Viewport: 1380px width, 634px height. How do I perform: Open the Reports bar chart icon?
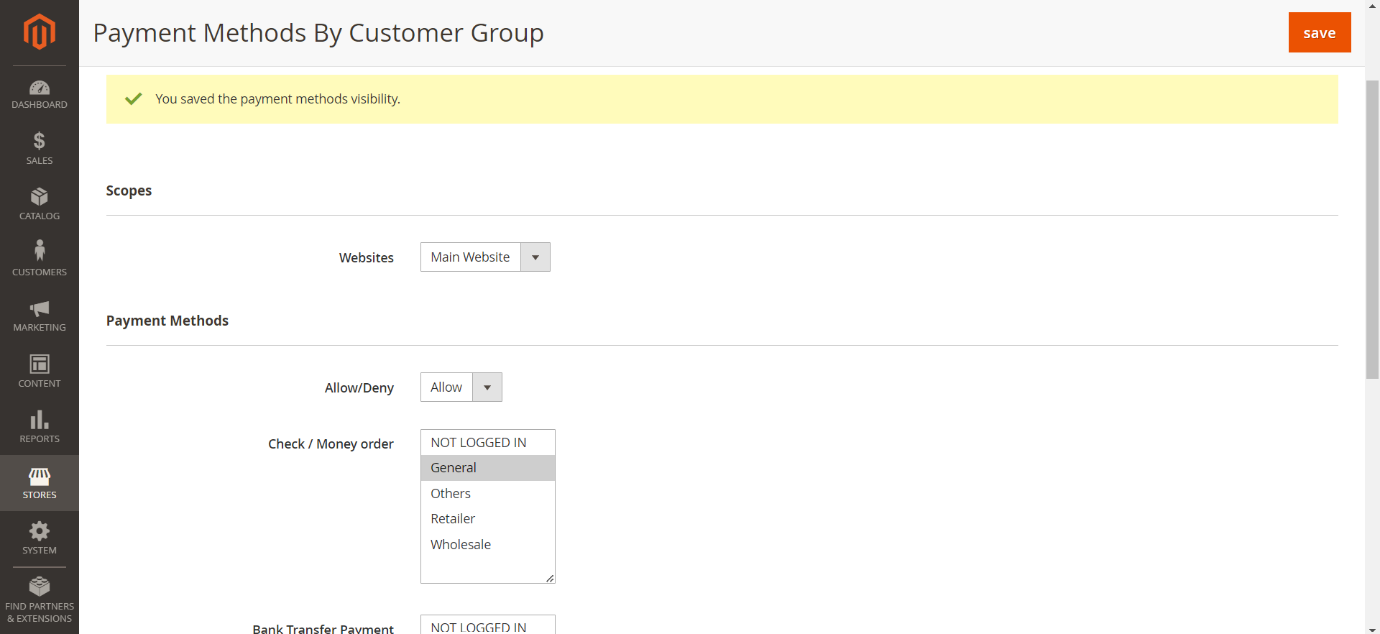[x=39, y=420]
